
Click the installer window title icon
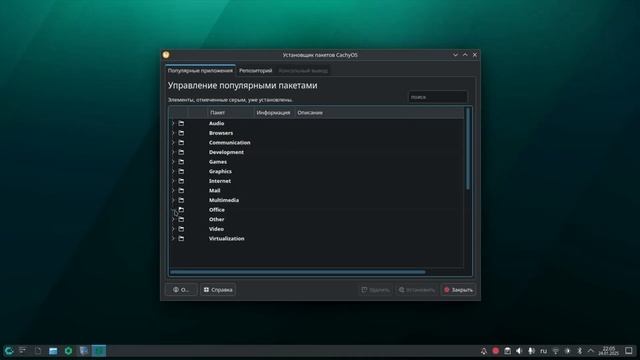166,55
